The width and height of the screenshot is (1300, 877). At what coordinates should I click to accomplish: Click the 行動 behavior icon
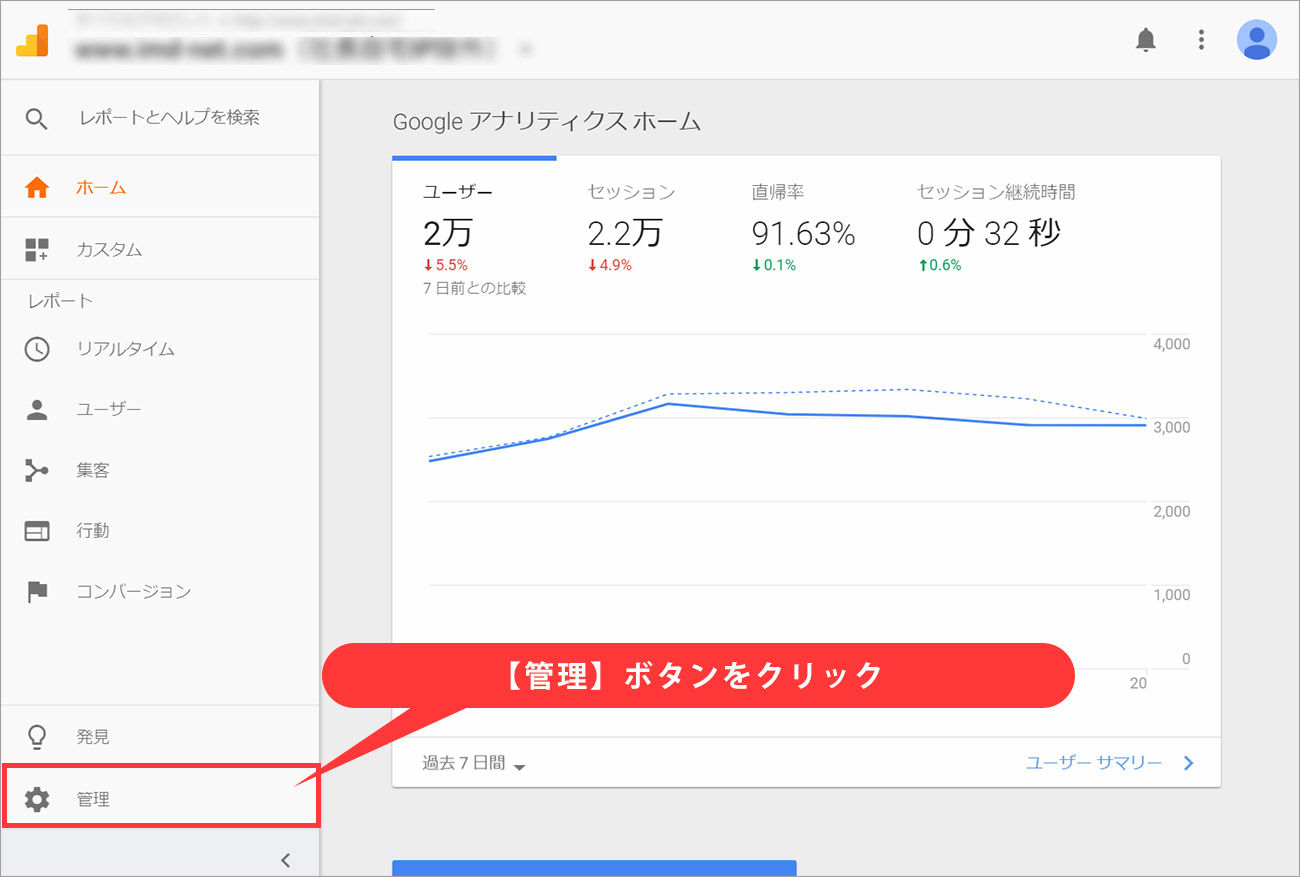click(37, 531)
